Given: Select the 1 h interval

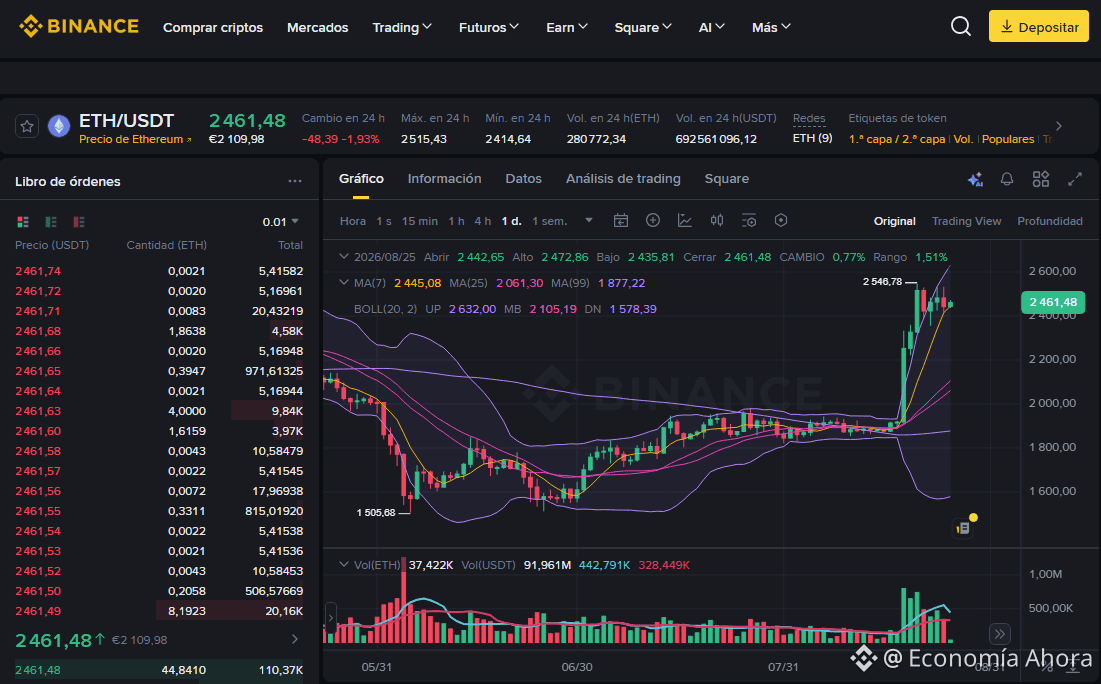Looking at the screenshot, I should (x=456, y=221).
